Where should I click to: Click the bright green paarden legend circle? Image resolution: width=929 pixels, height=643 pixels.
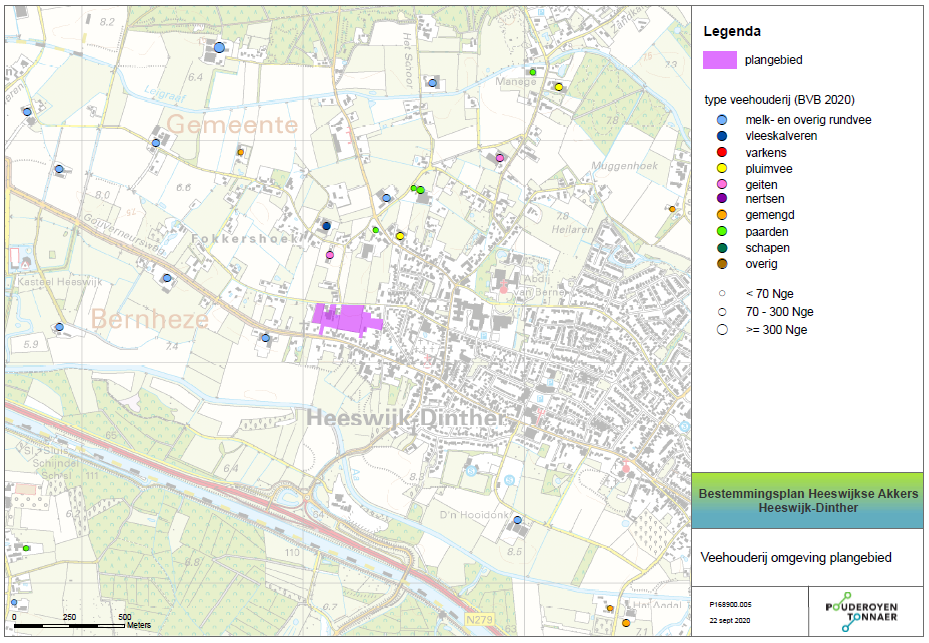[x=722, y=232]
